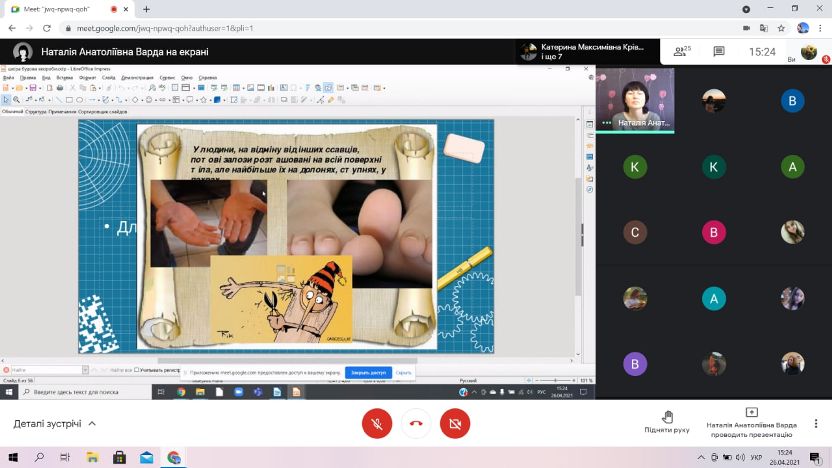Unmute the microphone in the meeting
The height and width of the screenshot is (468, 832).
[377, 423]
